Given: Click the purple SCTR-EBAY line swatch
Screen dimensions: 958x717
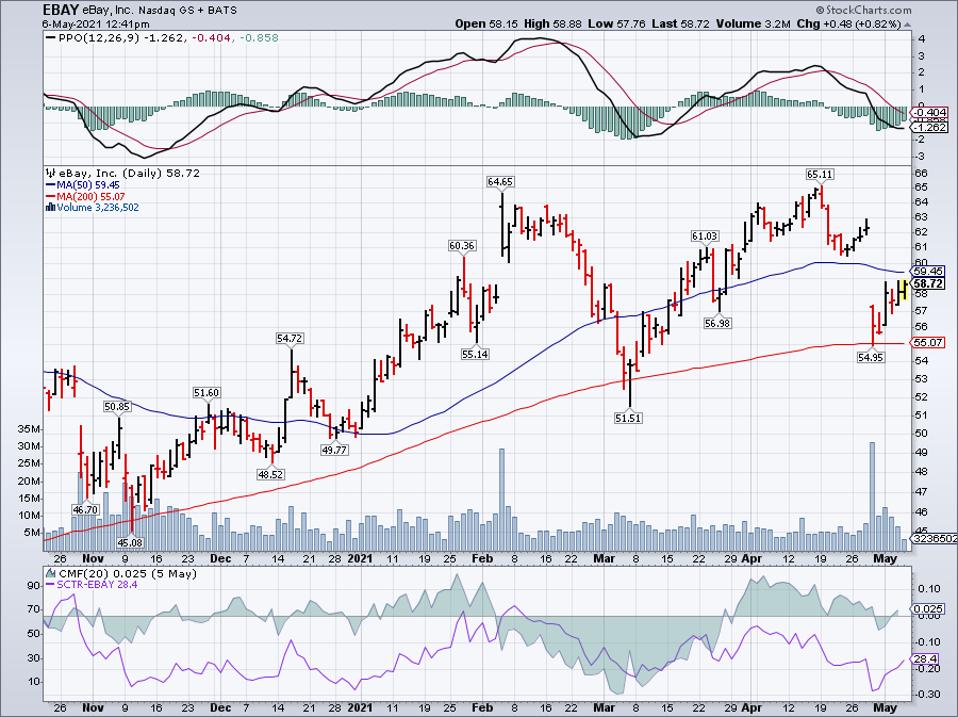Looking at the screenshot, I should (50, 585).
